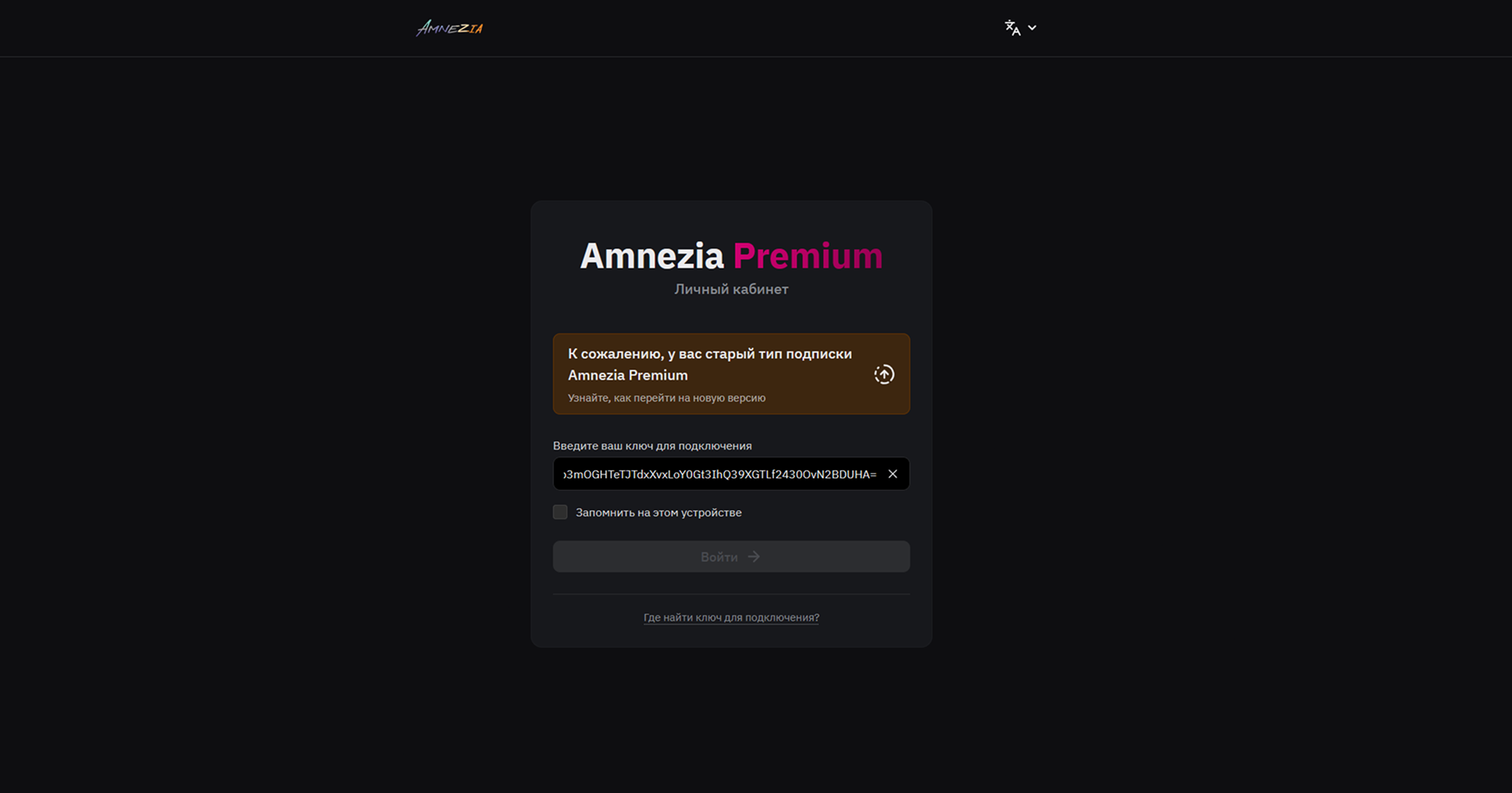Open 'Где найти ключ для подключения?' link
Screen dimensions: 1512x793
pos(731,617)
